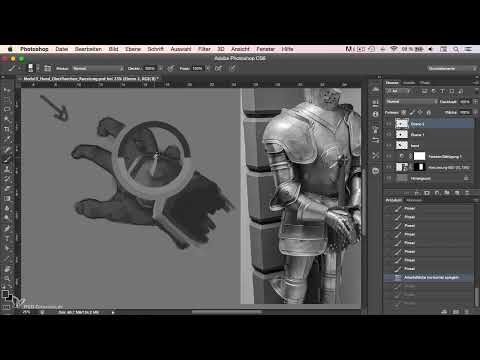The width and height of the screenshot is (480, 360).
Task: Open the layer blend mode Normal dropdown
Action: coord(411,102)
